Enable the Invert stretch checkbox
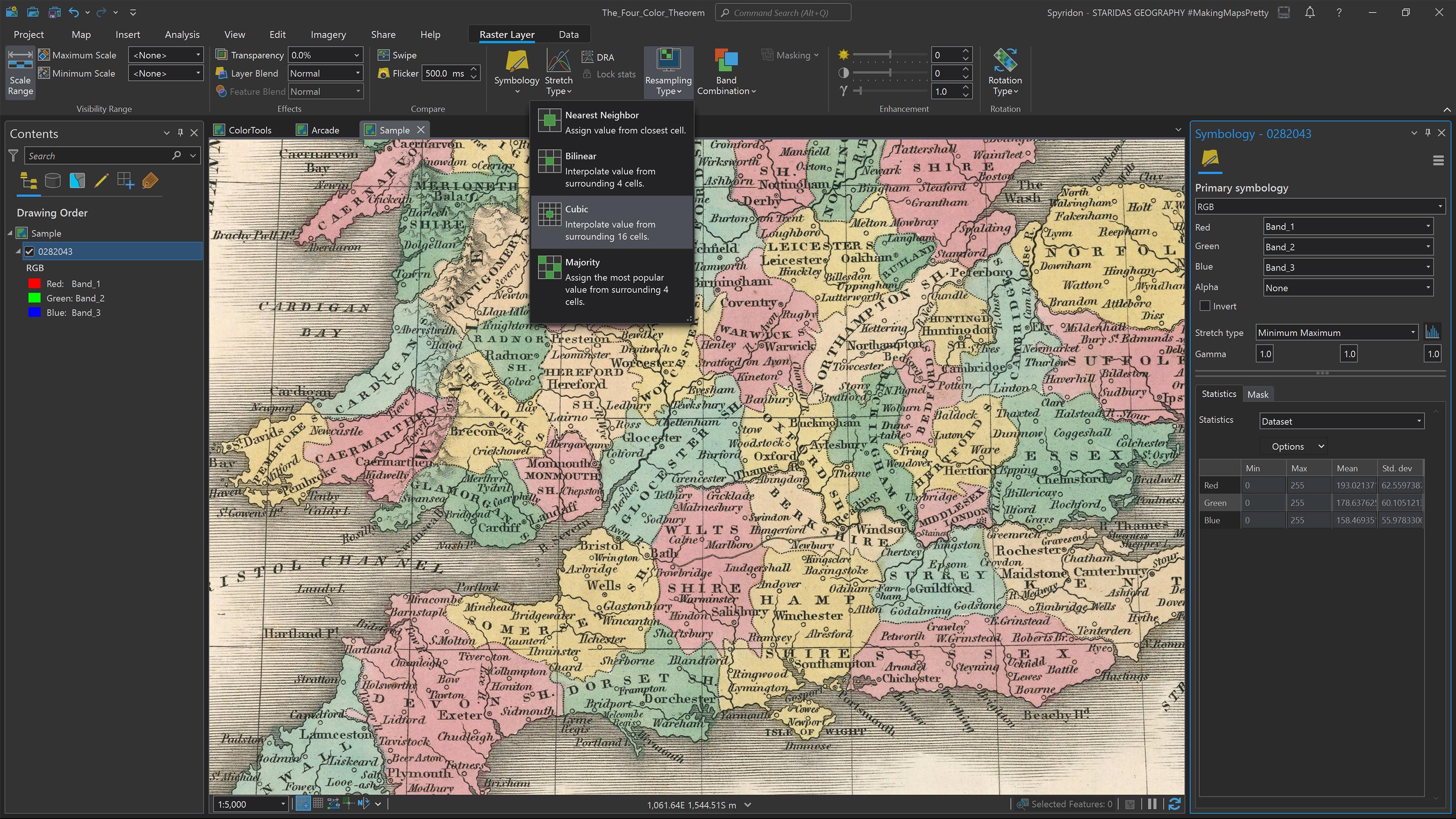 (x=1205, y=306)
